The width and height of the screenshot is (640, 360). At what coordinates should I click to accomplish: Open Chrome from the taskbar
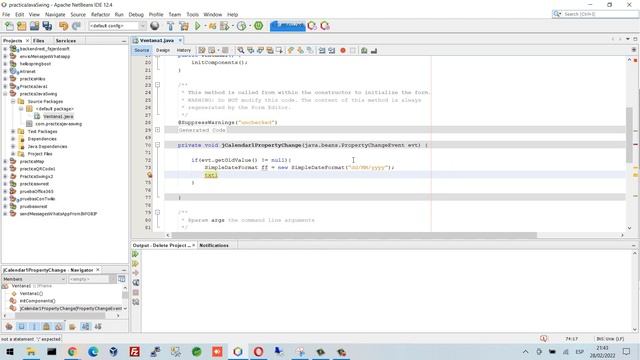click(x=72, y=351)
